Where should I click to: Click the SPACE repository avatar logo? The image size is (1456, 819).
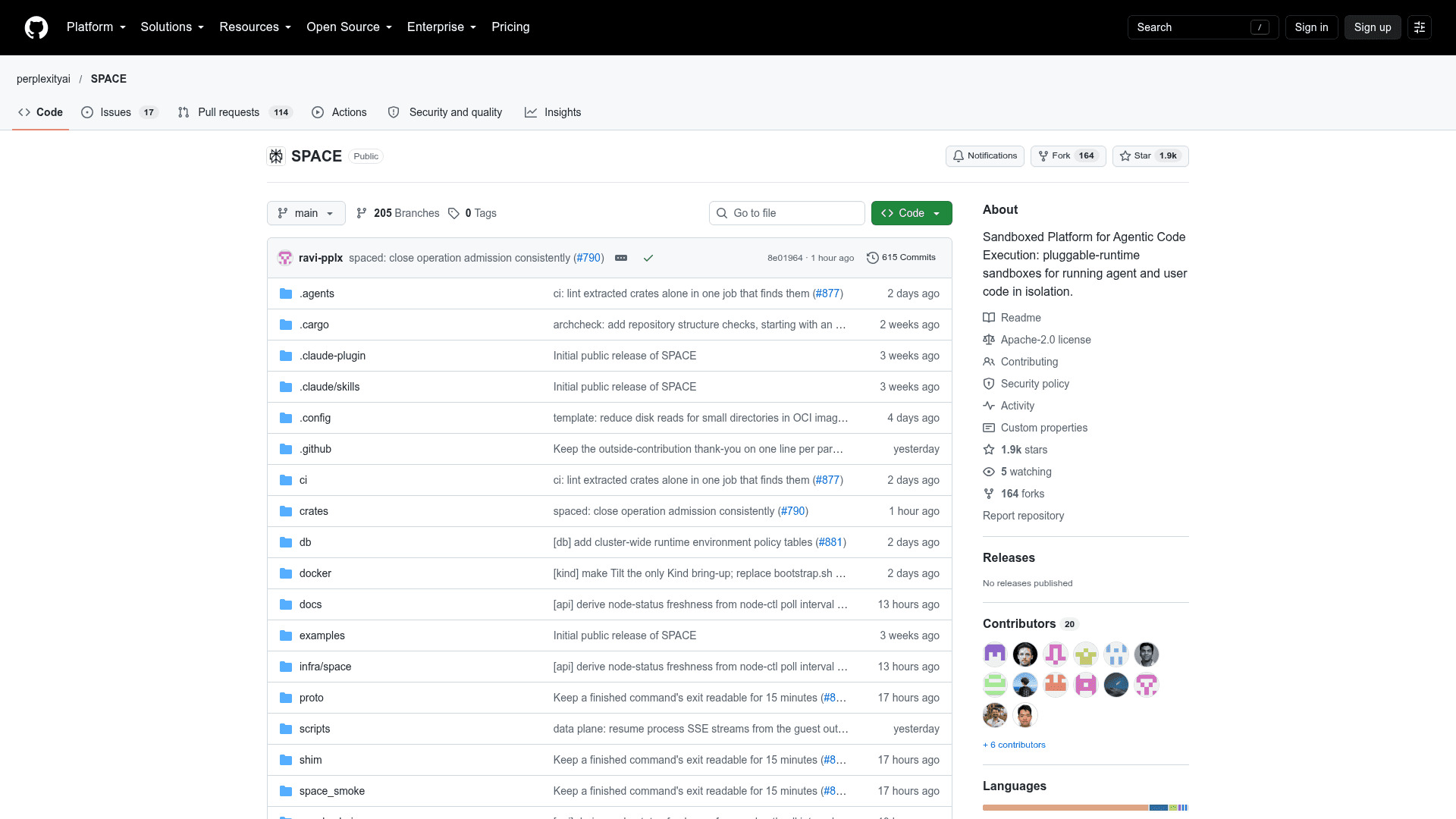[x=276, y=156]
